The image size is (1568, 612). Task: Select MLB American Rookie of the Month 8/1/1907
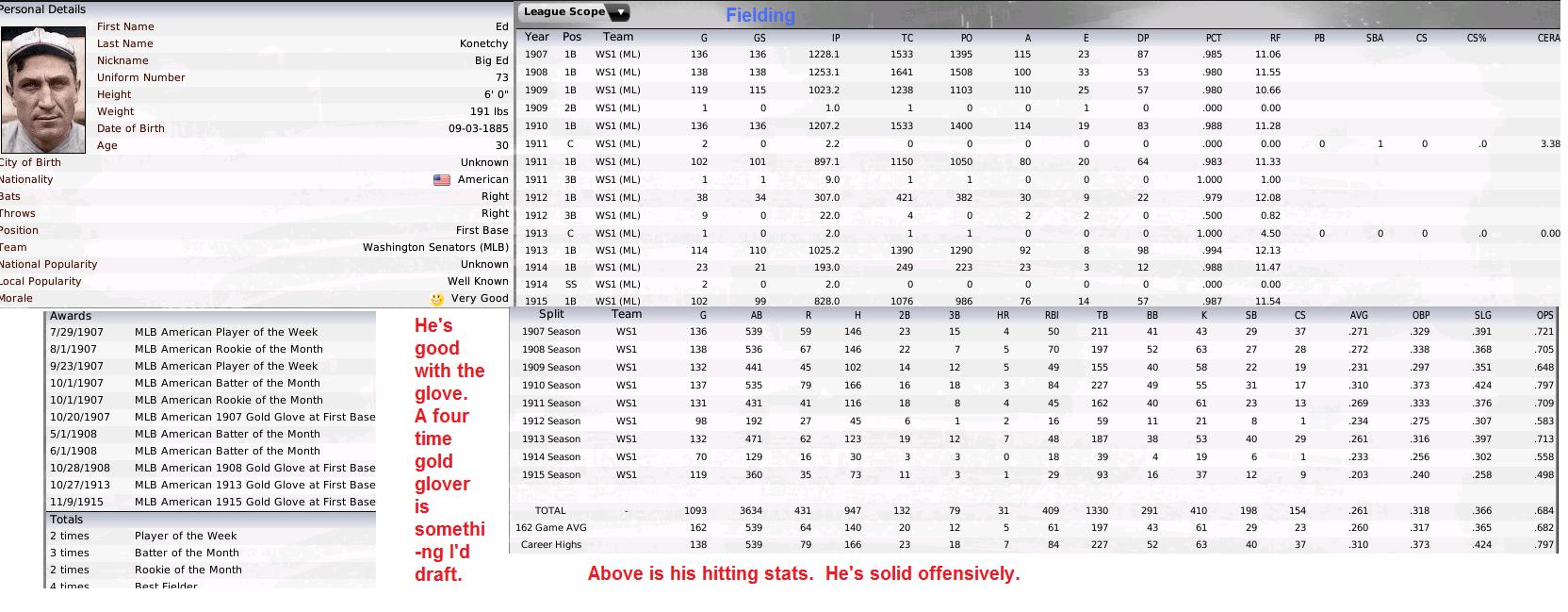[212, 349]
